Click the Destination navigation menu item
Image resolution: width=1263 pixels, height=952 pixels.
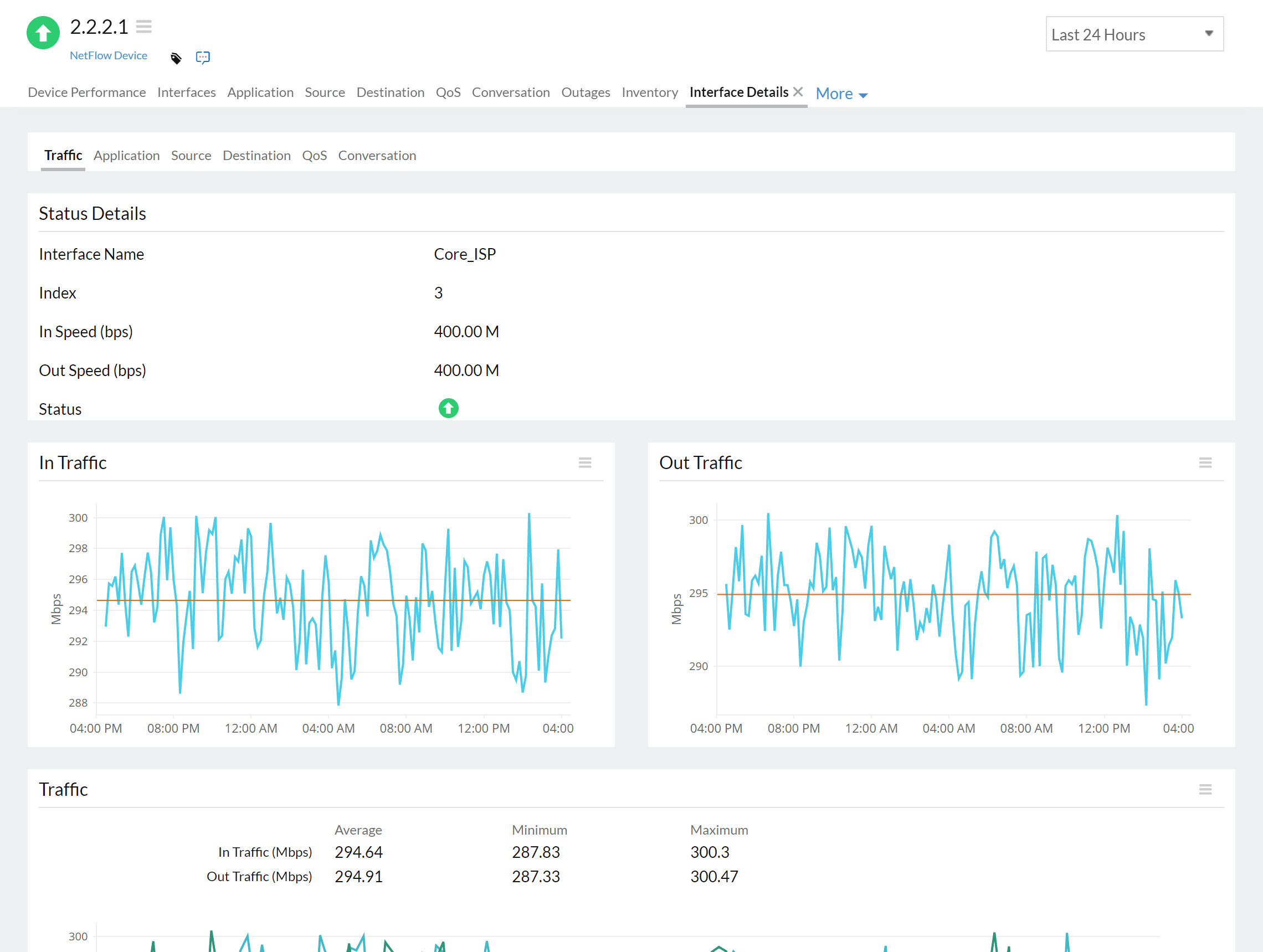pyautogui.click(x=389, y=92)
